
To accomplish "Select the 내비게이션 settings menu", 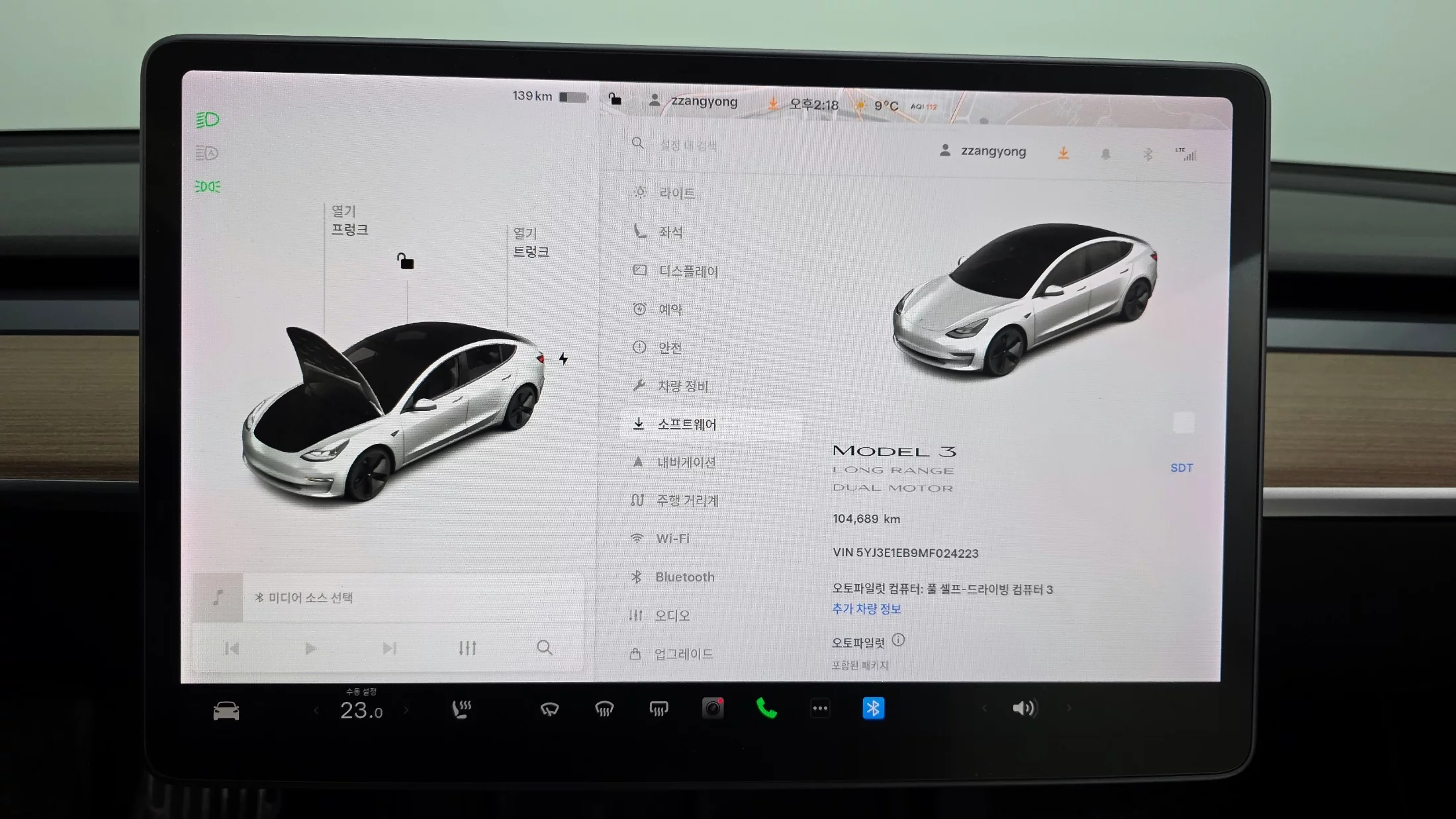I will (x=686, y=462).
